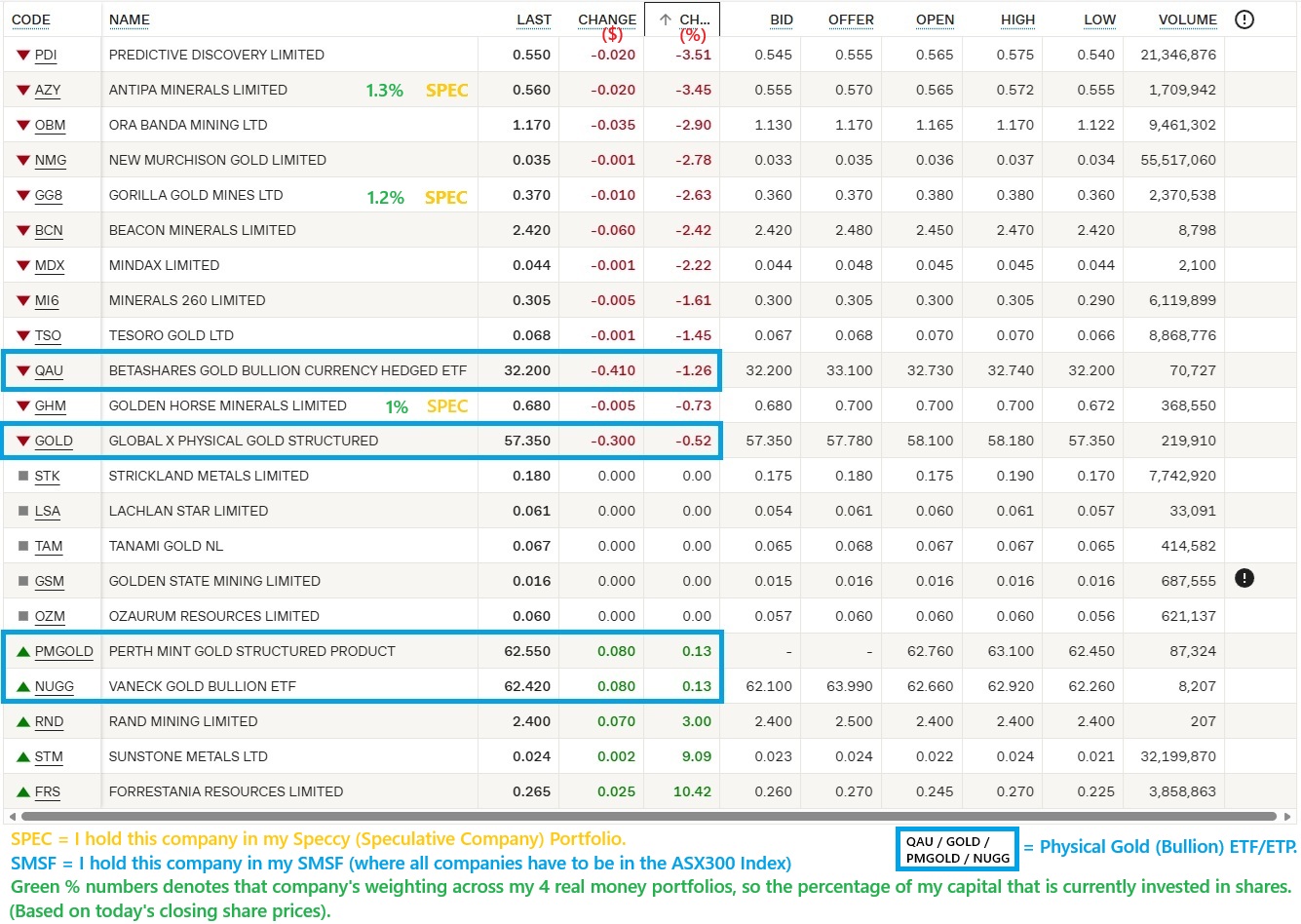
Task: Click the red down arrow beside PDI
Action: point(23,56)
